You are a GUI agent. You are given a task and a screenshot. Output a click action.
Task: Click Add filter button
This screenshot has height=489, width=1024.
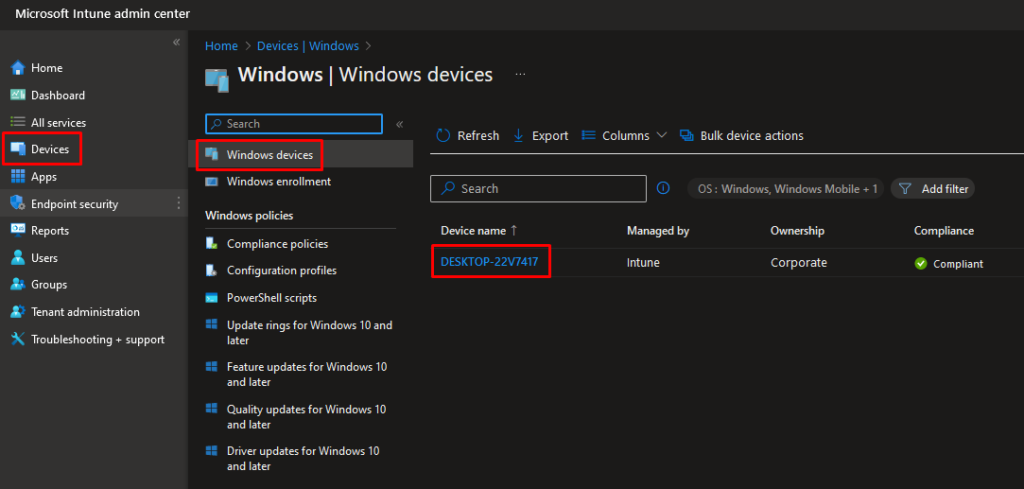tap(933, 189)
